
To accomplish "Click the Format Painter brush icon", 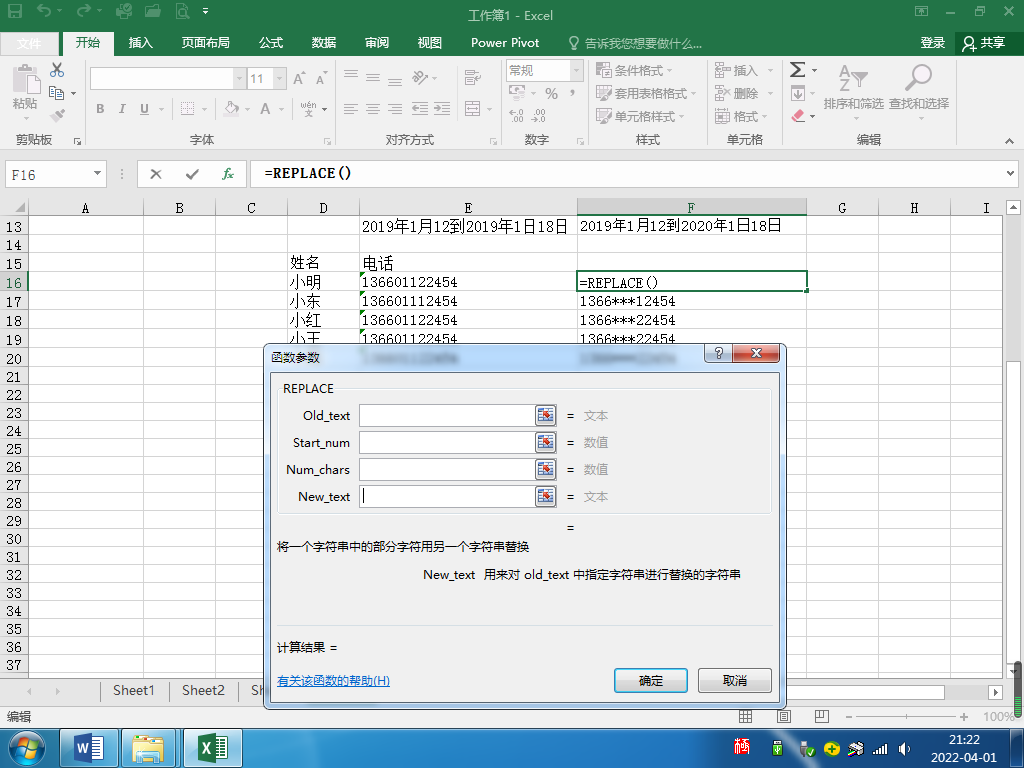I will (x=57, y=116).
